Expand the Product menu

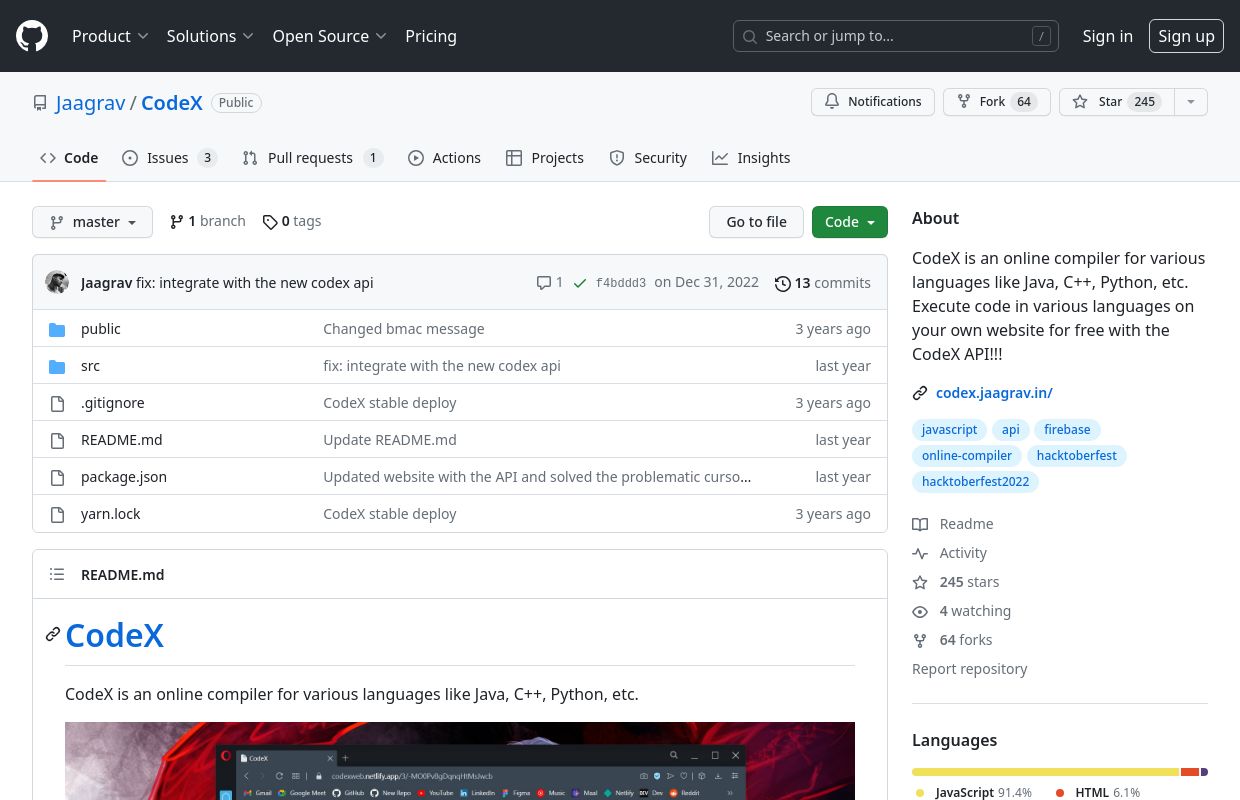[x=110, y=36]
